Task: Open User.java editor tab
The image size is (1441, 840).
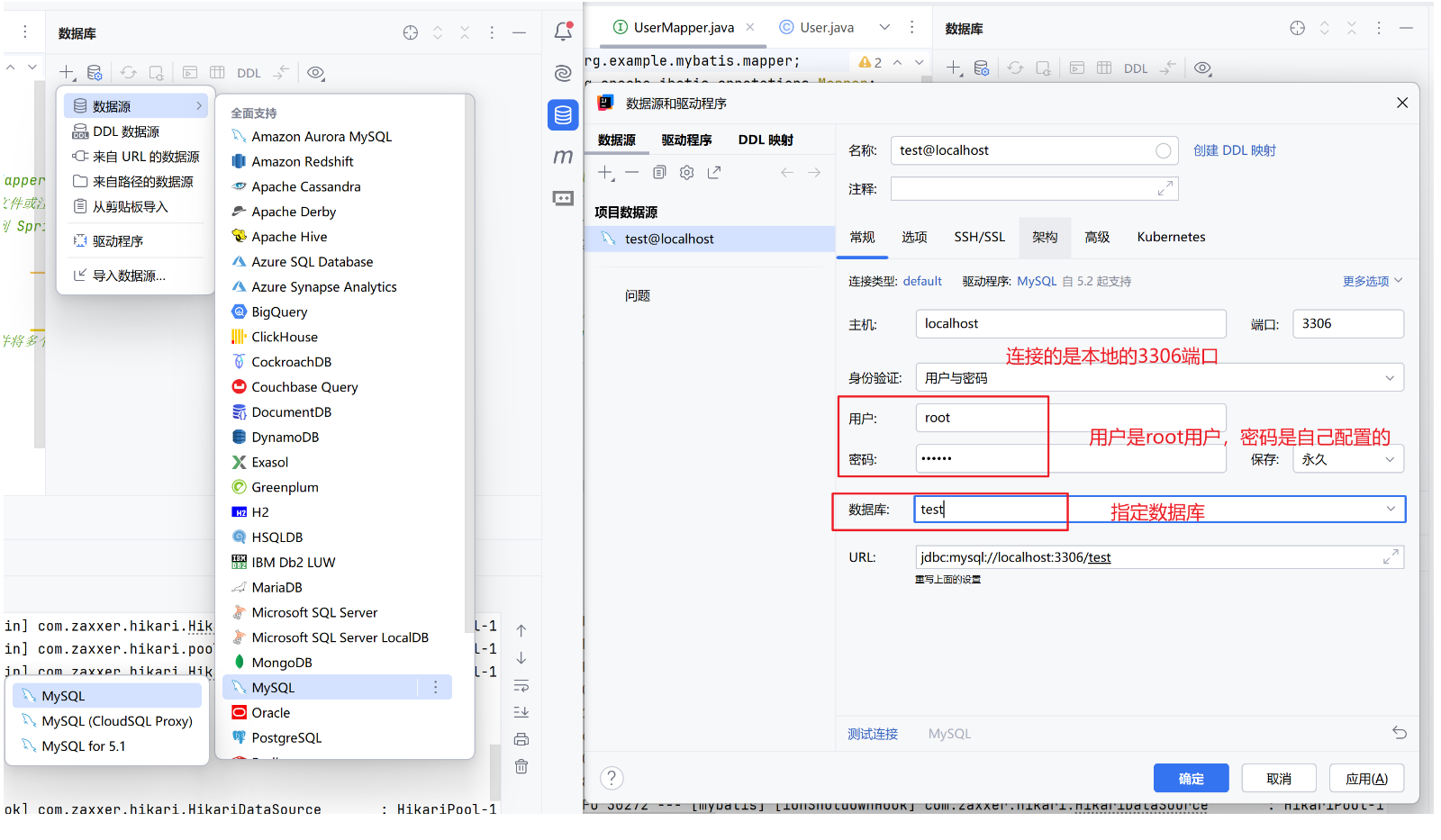Action: coord(817,27)
